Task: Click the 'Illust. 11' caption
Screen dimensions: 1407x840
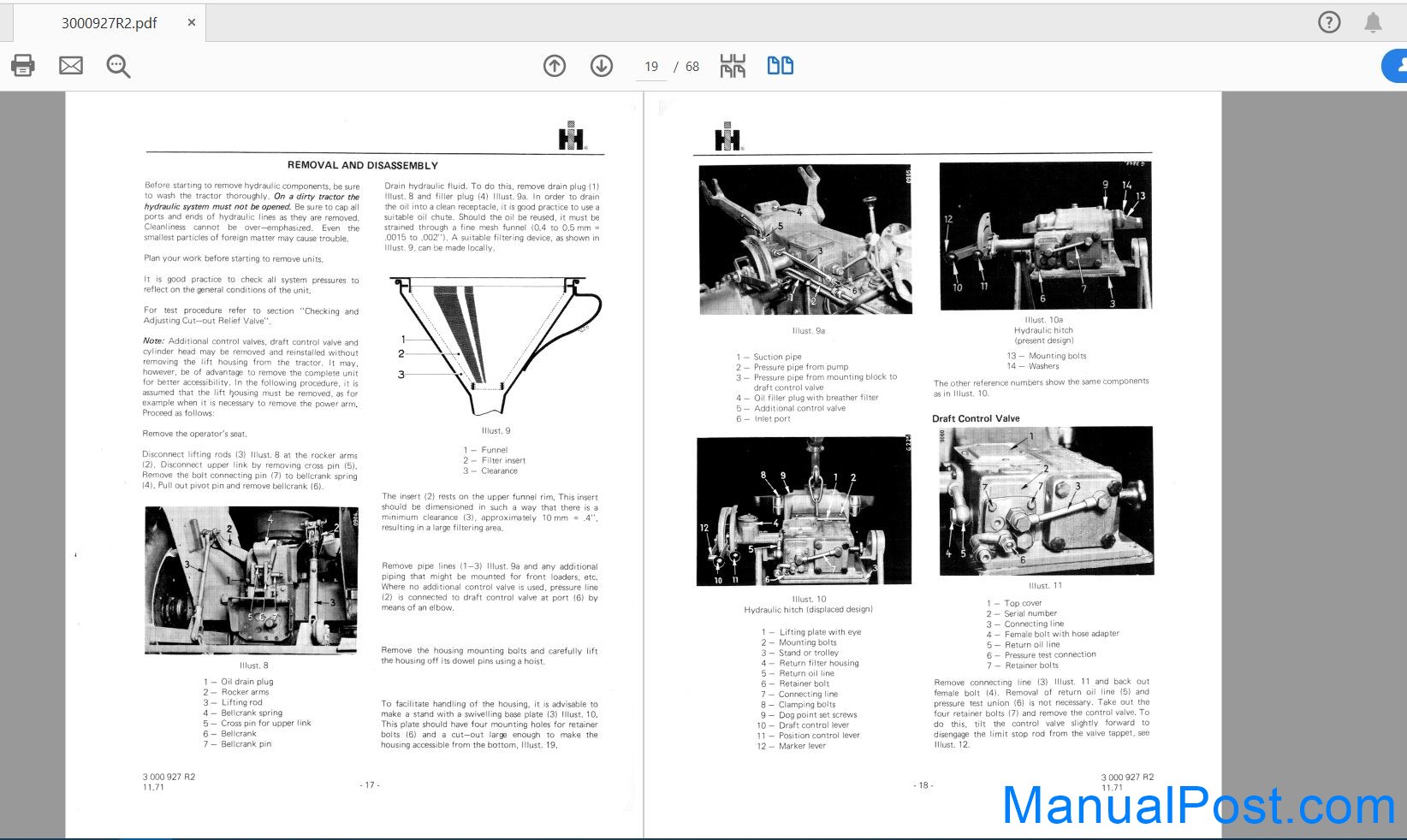Action: pos(1045,586)
